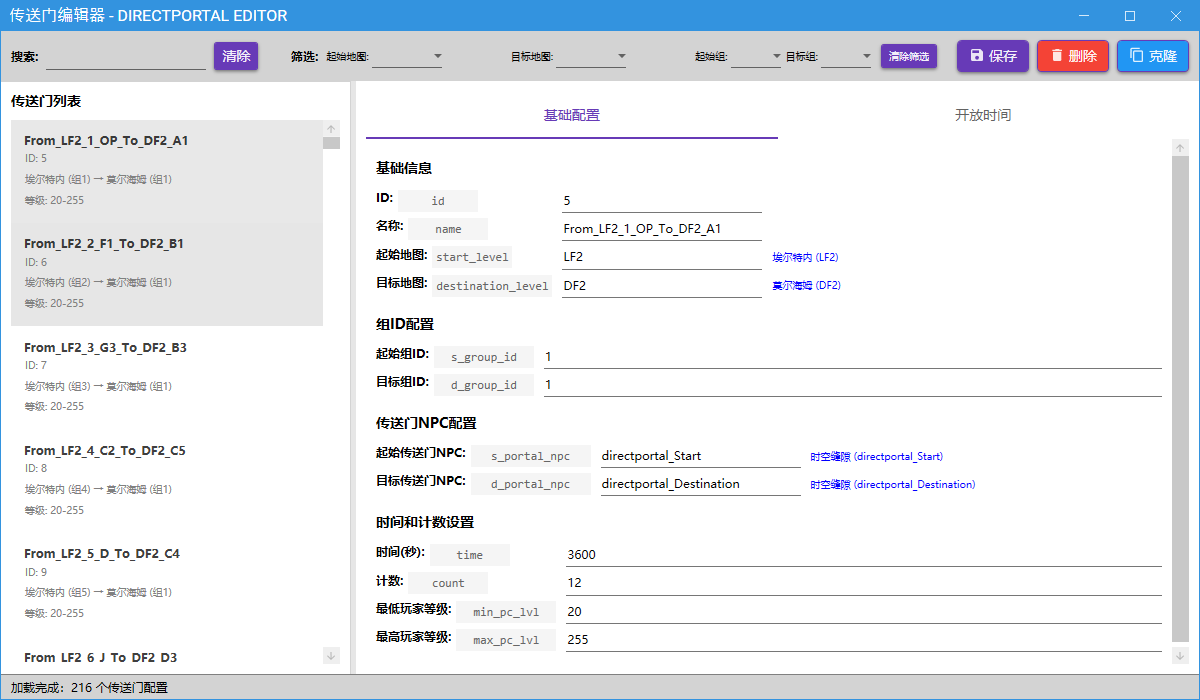Maximize the DIRECTPORTAL EDITOR window
Image resolution: width=1200 pixels, height=700 pixels.
coord(1130,15)
